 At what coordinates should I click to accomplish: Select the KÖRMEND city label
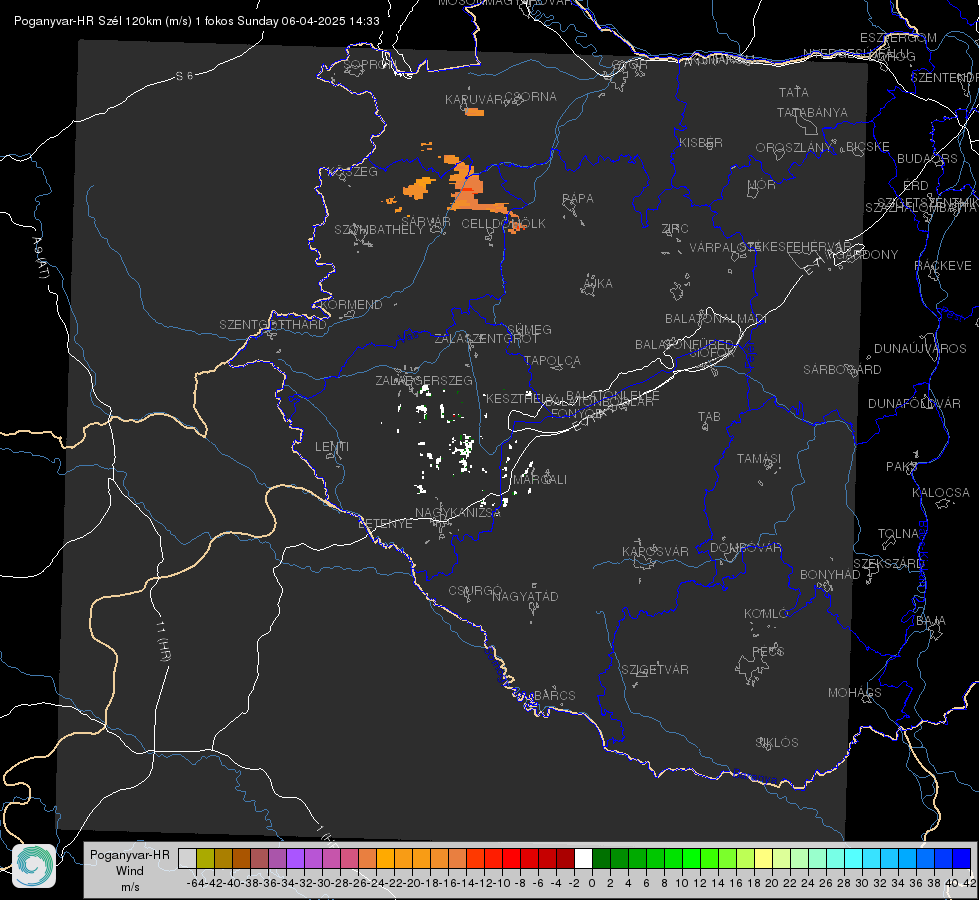(x=351, y=305)
